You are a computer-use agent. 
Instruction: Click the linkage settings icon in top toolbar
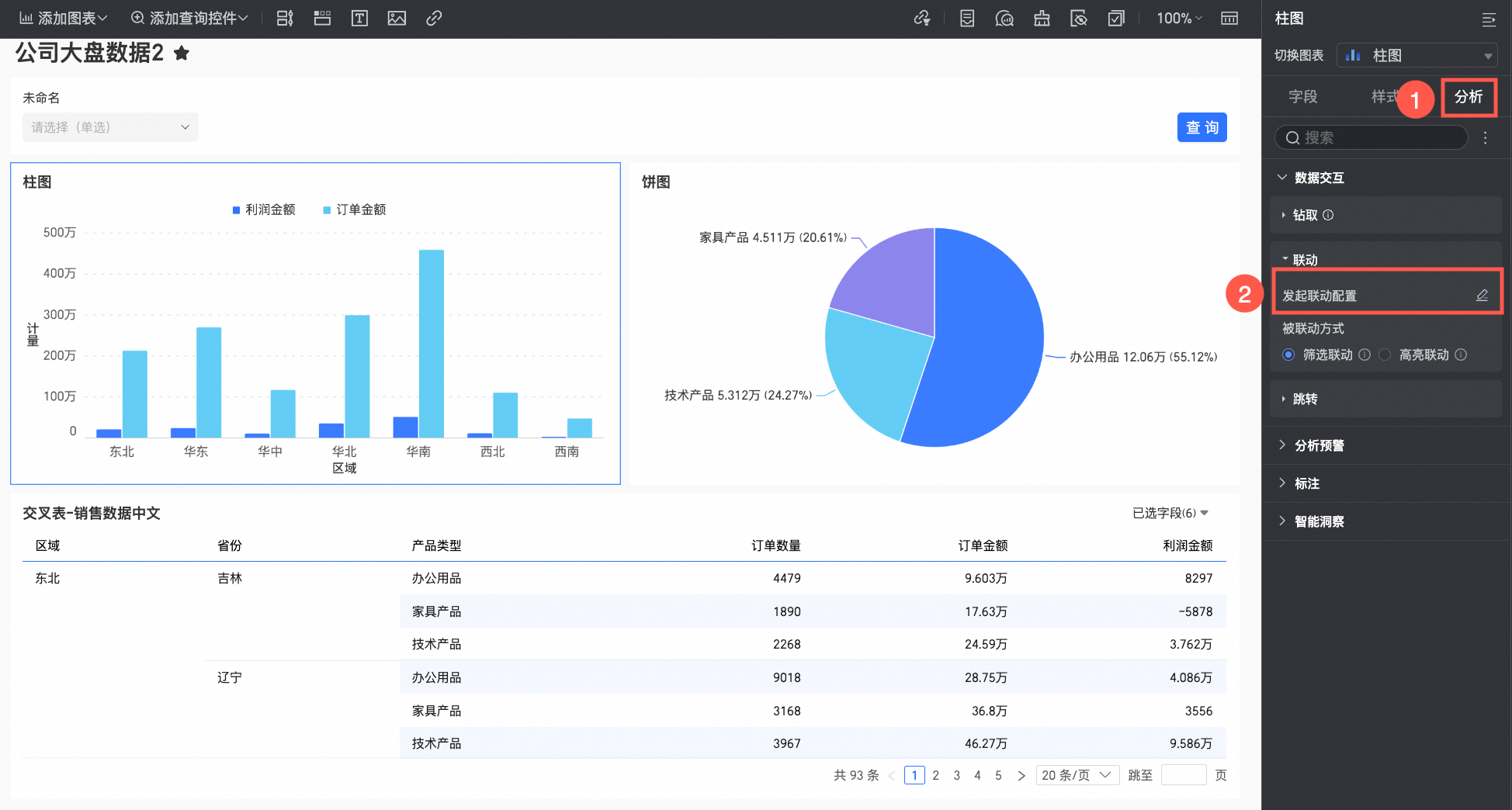922,18
